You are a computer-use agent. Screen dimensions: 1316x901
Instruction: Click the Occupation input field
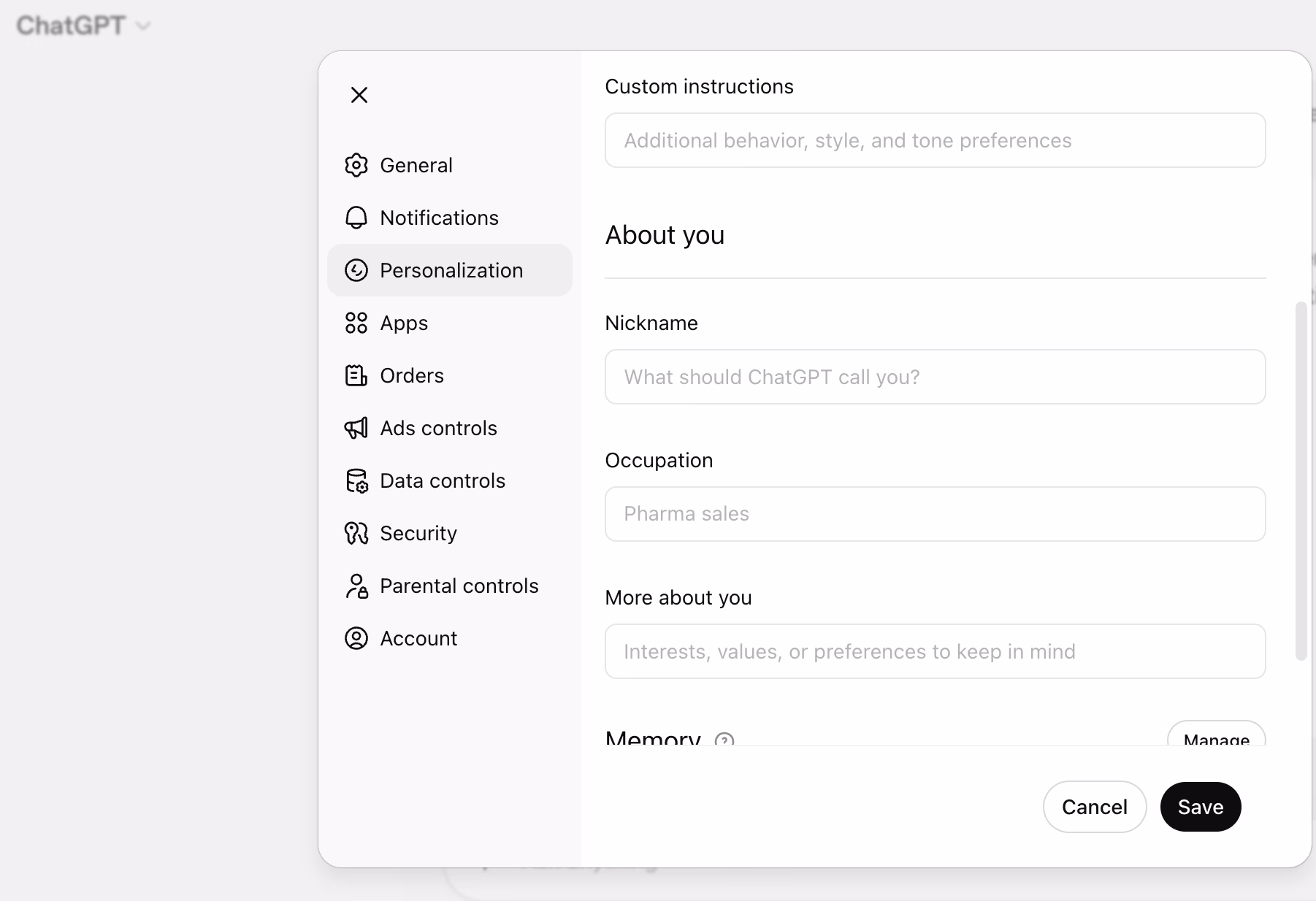(x=935, y=514)
